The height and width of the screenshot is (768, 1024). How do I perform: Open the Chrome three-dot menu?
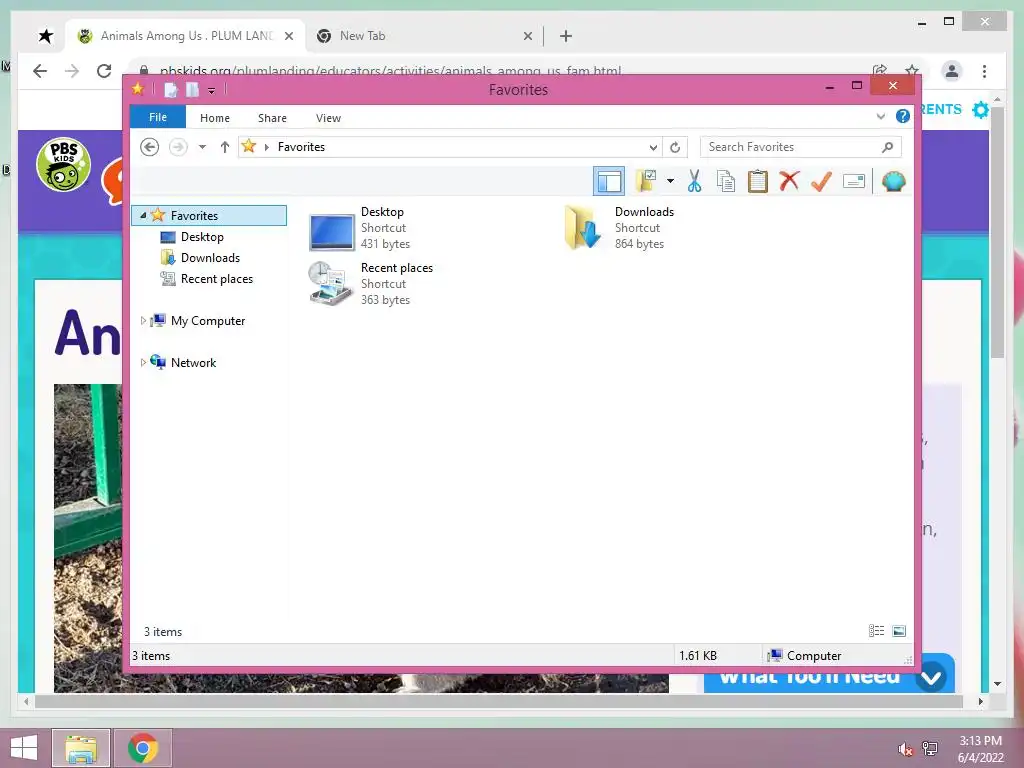(x=984, y=71)
